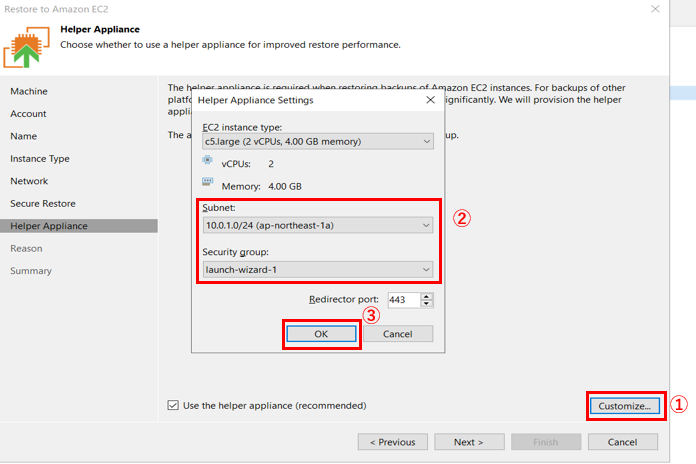
Task: Open the EC2 instance type dropdown
Action: coord(318,142)
